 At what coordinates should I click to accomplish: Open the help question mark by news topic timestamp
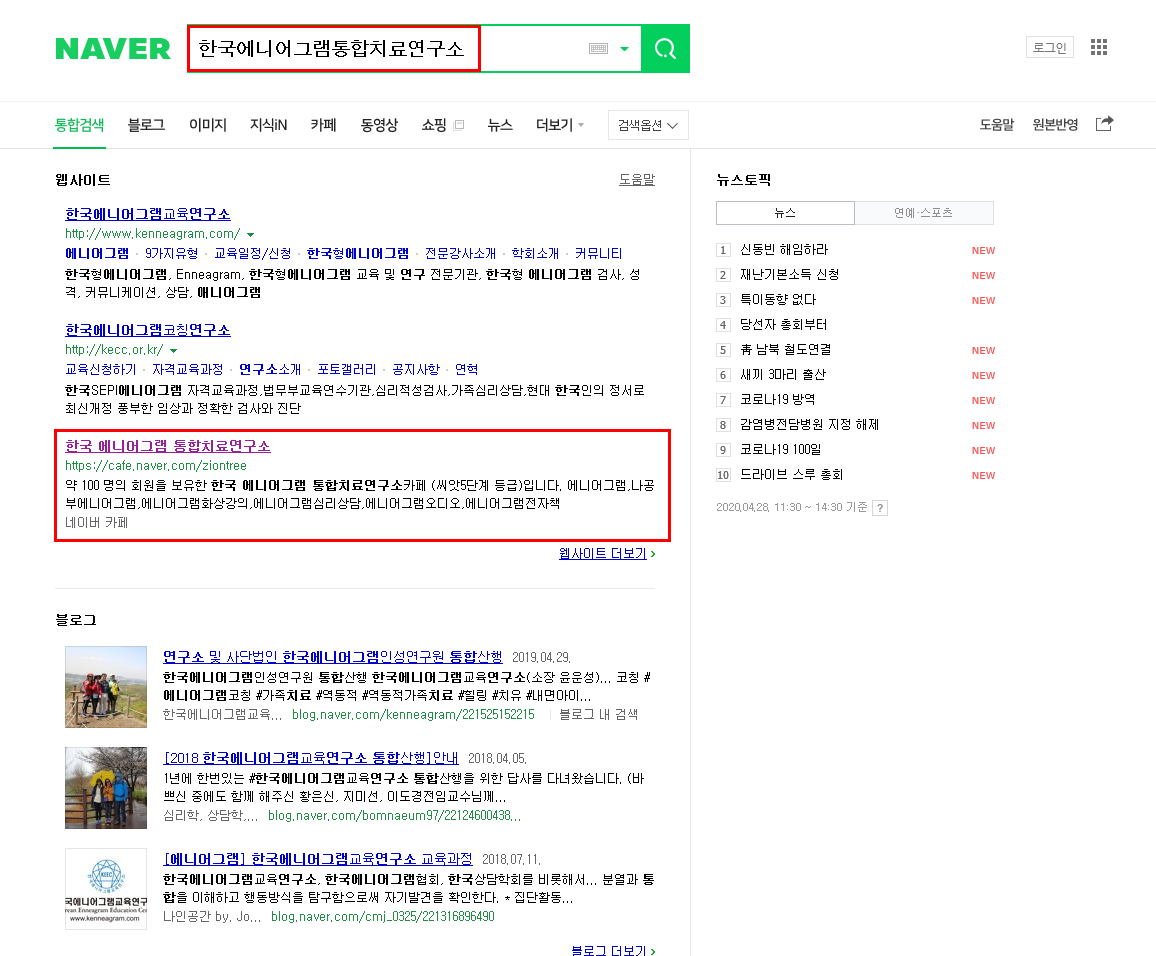tap(880, 507)
